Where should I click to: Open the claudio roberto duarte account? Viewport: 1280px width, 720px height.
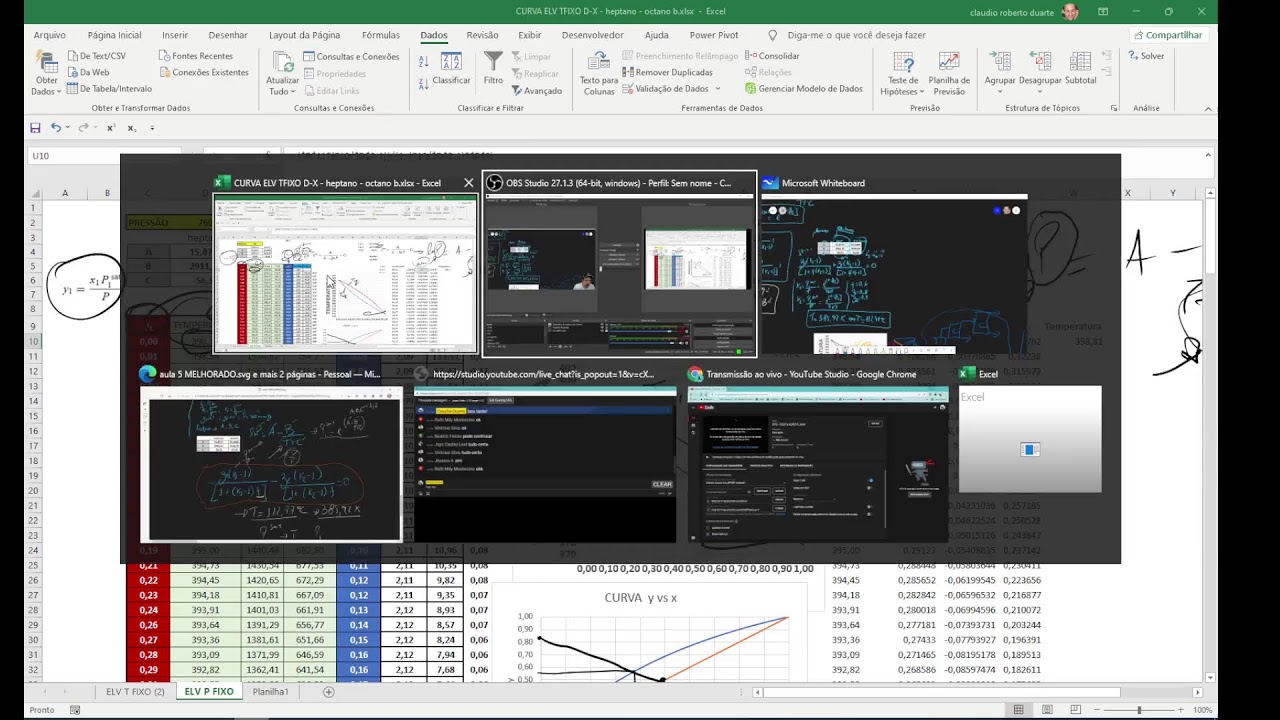pyautogui.click(x=1024, y=12)
